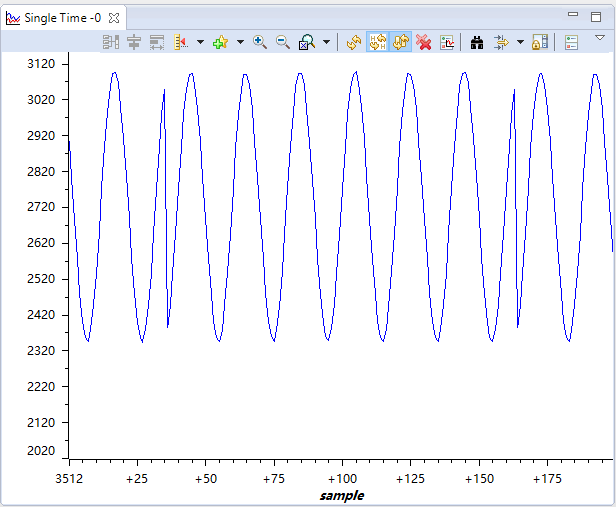616x507 pixels.
Task: Open graph properties icon
Action: (447, 42)
